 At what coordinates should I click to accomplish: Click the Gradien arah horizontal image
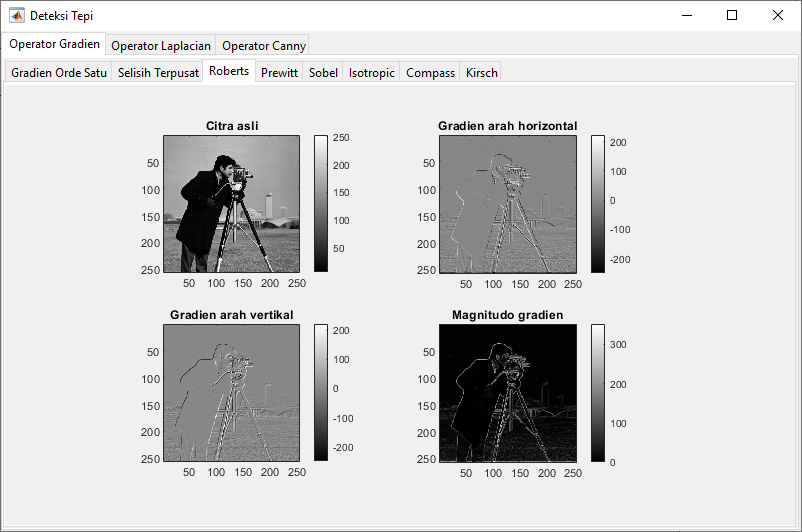508,203
